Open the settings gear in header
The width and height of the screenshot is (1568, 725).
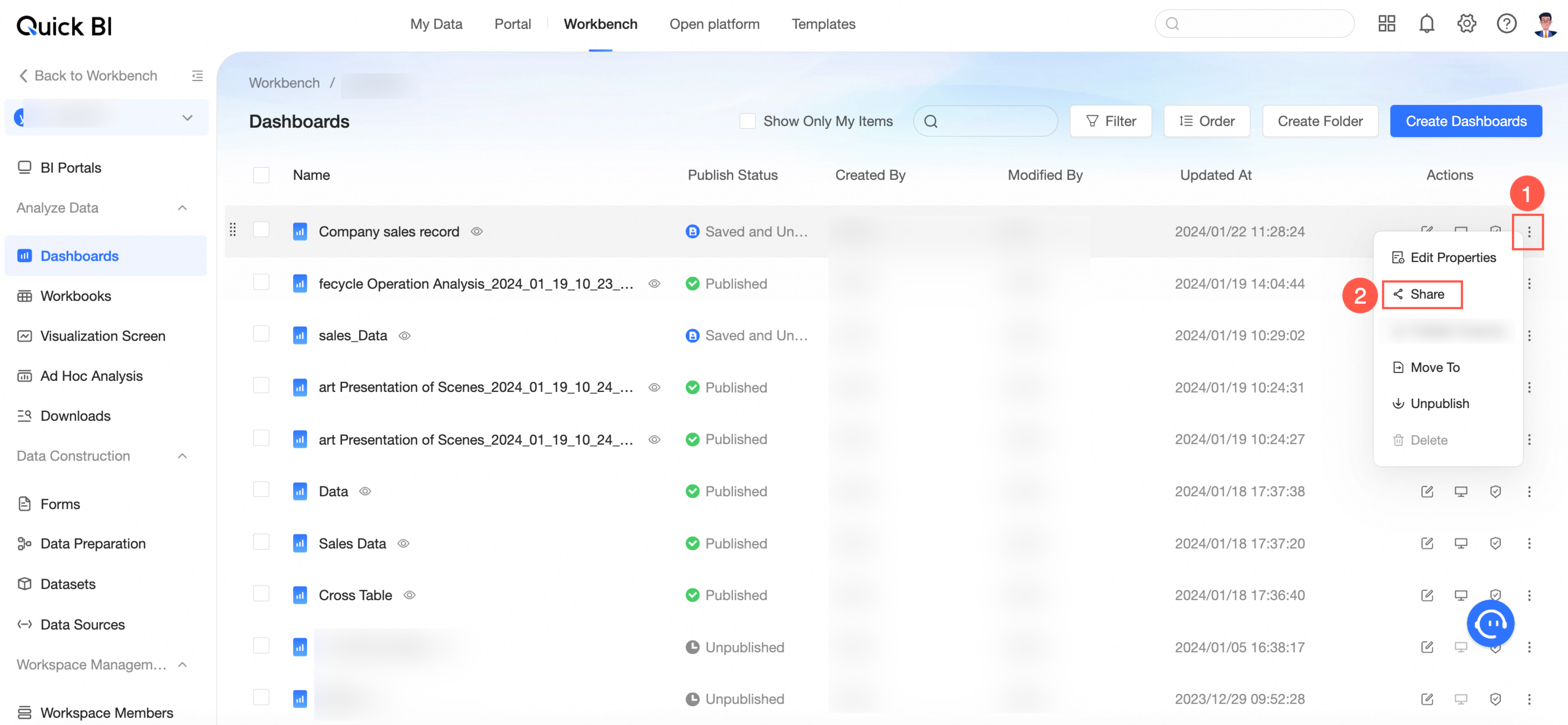click(1466, 24)
